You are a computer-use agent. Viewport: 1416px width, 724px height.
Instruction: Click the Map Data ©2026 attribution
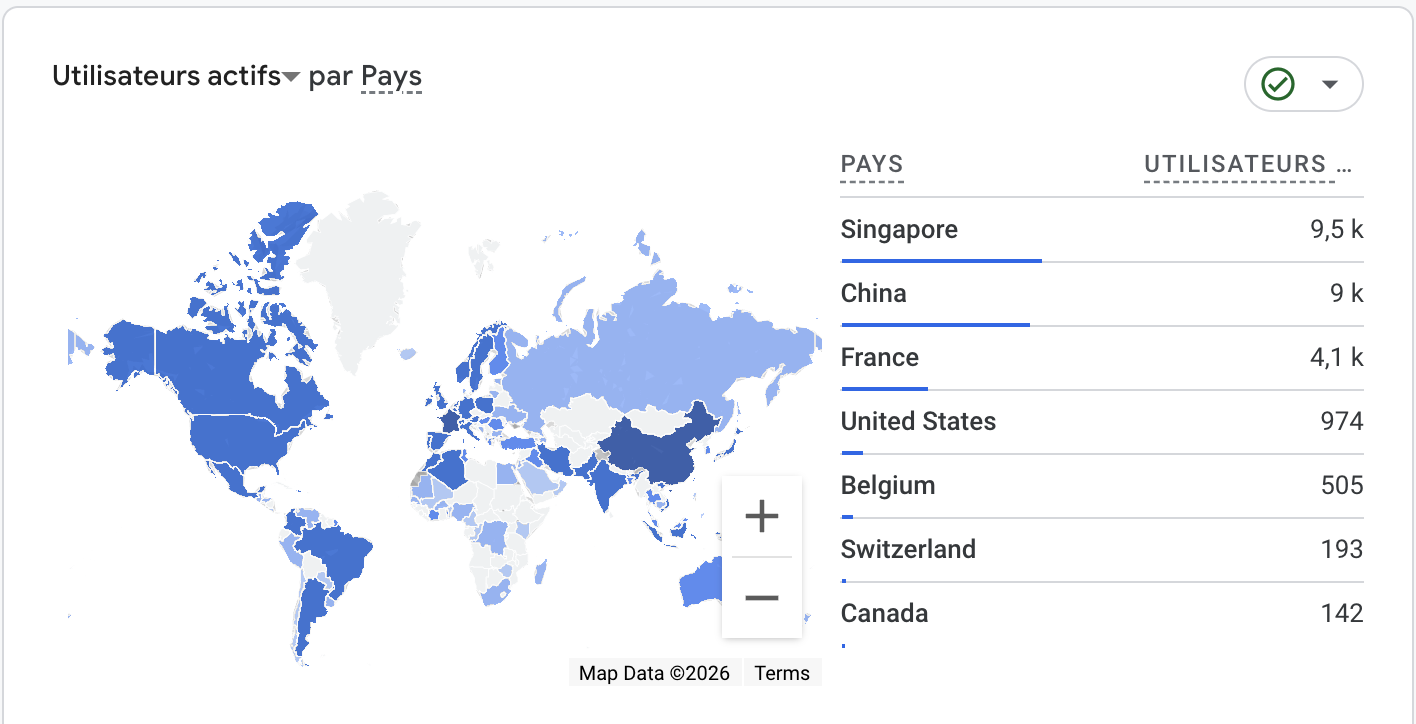(x=654, y=673)
